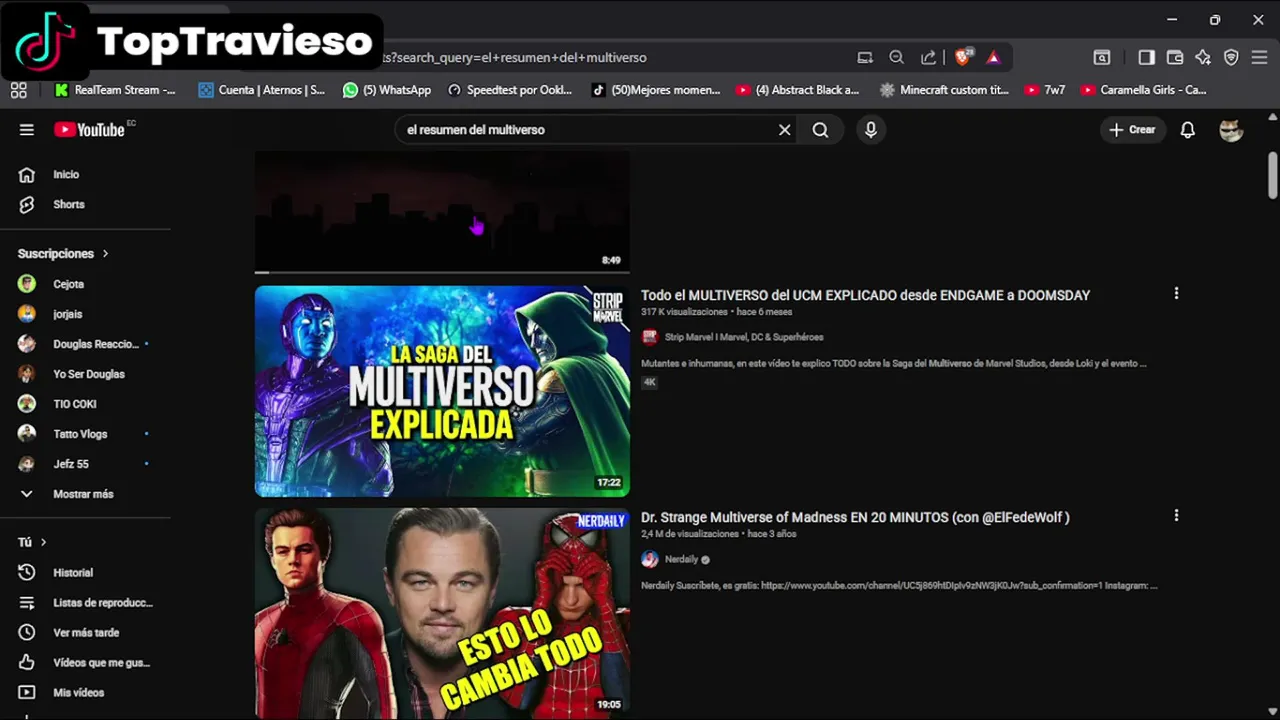Viewport: 1280px width, 720px height.
Task: Open the (50)Mejores momen... bookmark
Action: (x=656, y=90)
